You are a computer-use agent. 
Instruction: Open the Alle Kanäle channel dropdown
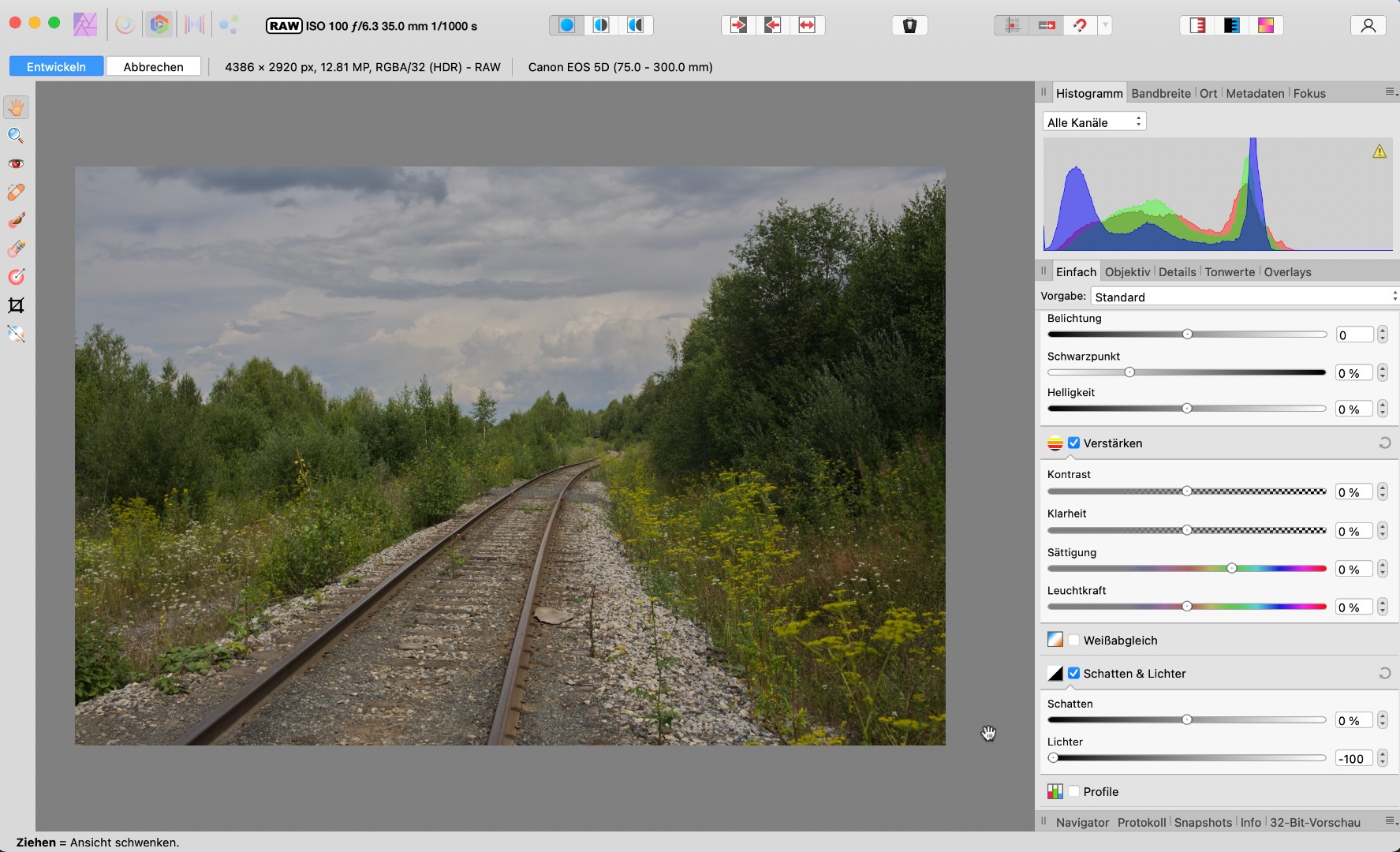(1094, 122)
